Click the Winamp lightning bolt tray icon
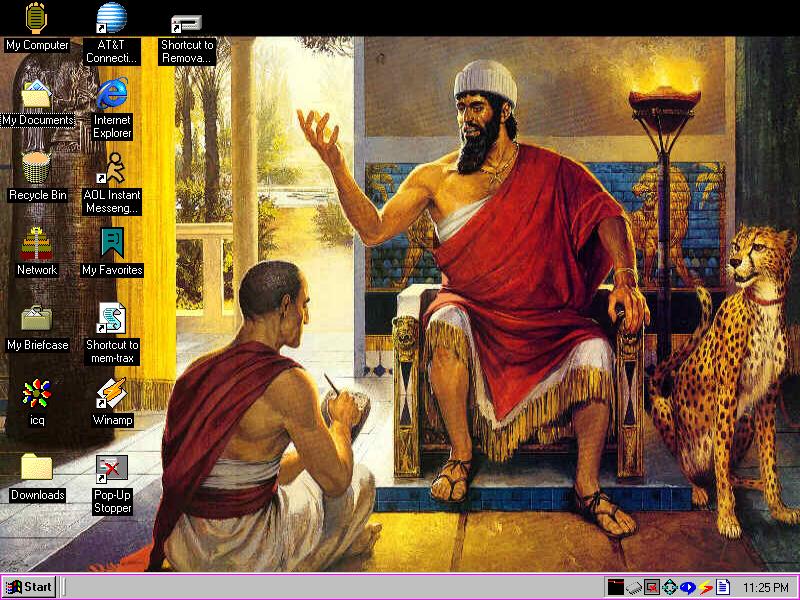 (x=706, y=588)
